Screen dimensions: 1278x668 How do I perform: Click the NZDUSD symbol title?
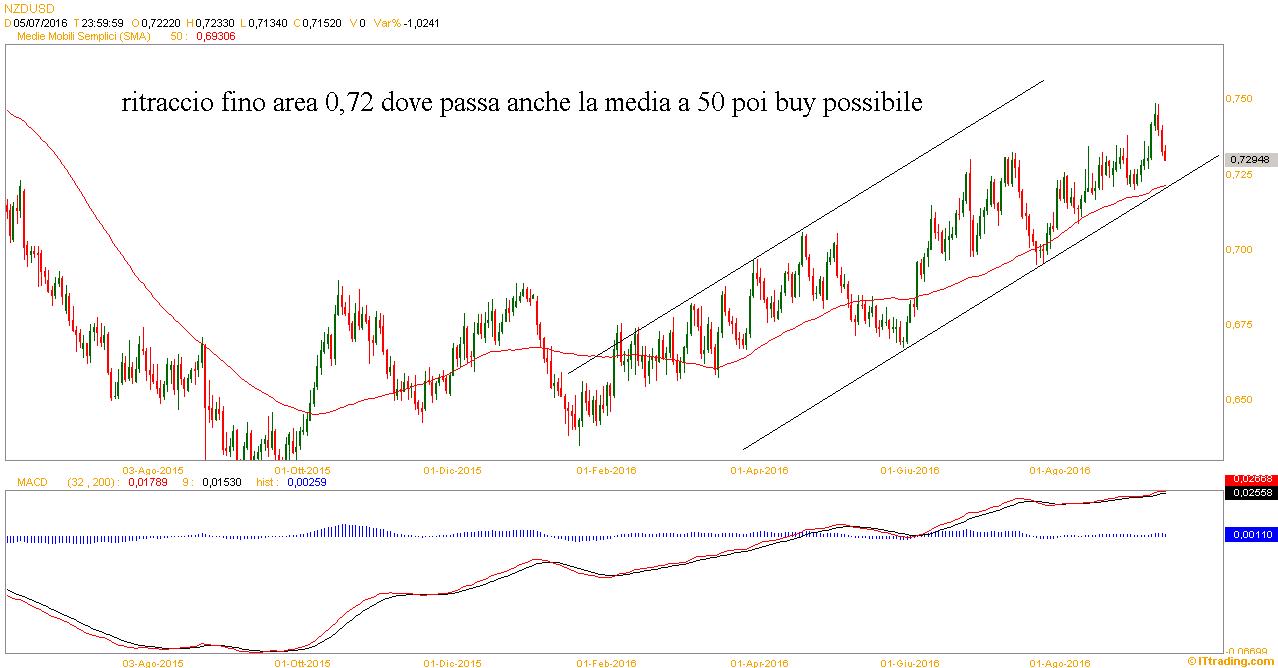(29, 8)
